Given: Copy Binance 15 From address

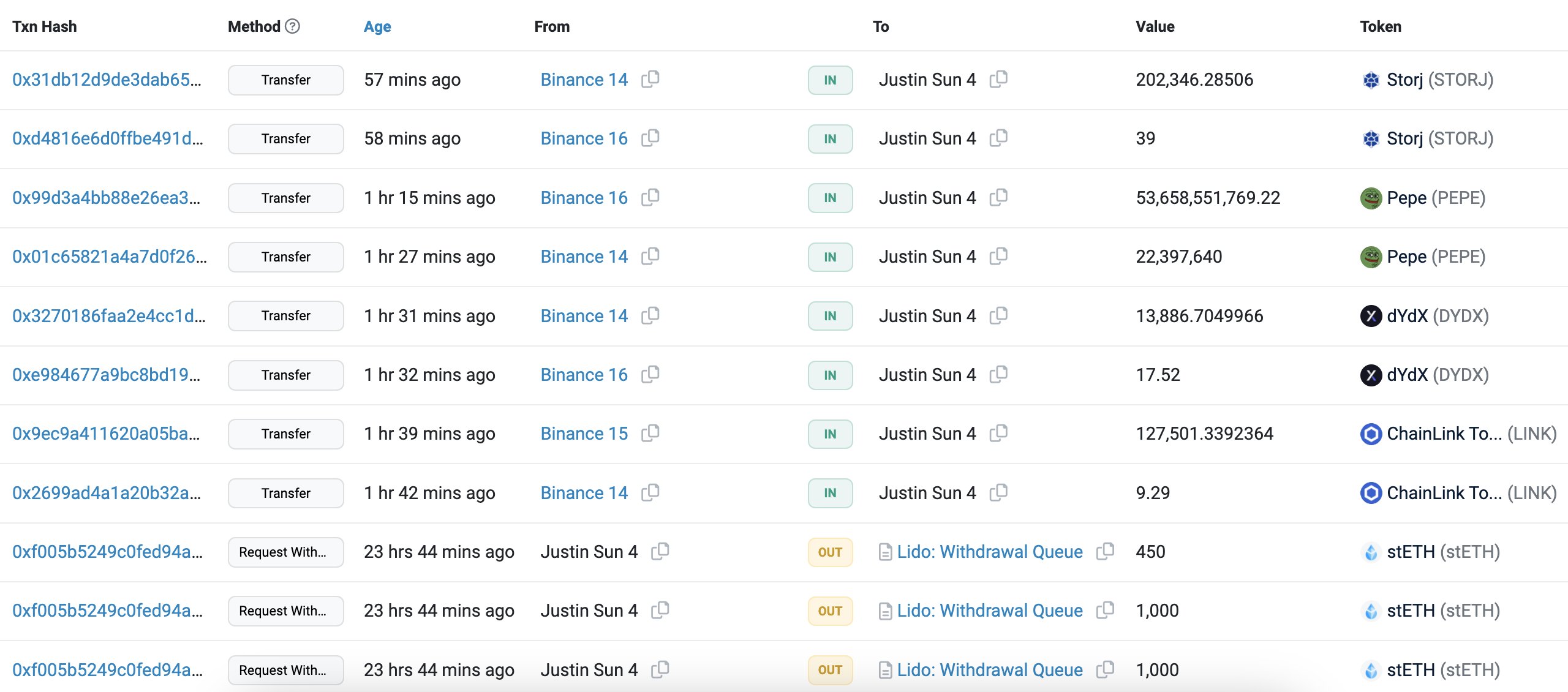Looking at the screenshot, I should (x=650, y=433).
